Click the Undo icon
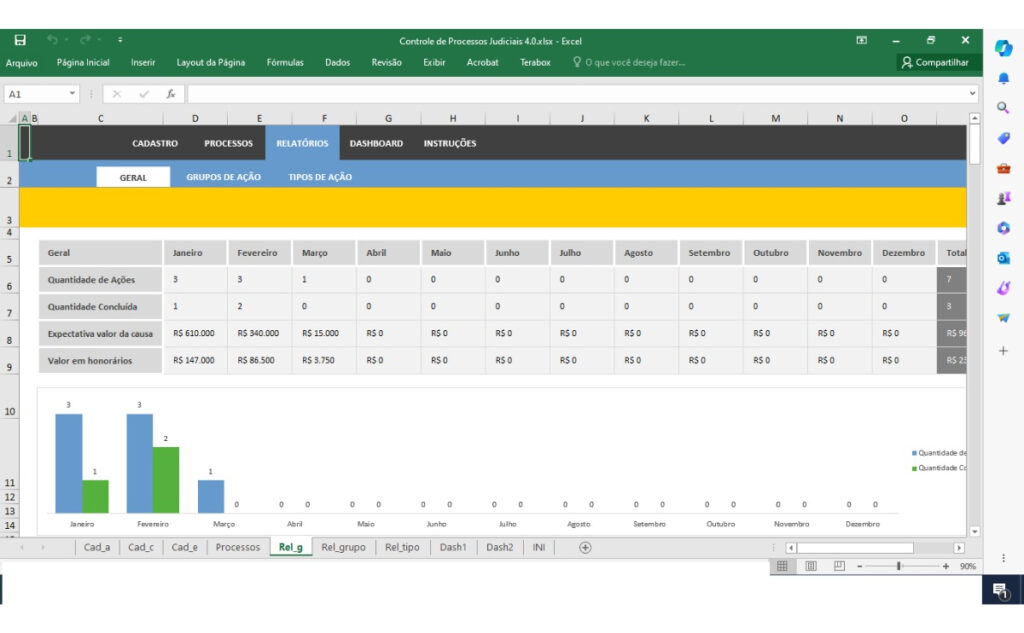Viewport: 1024px width, 633px height. pyautogui.click(x=52, y=40)
